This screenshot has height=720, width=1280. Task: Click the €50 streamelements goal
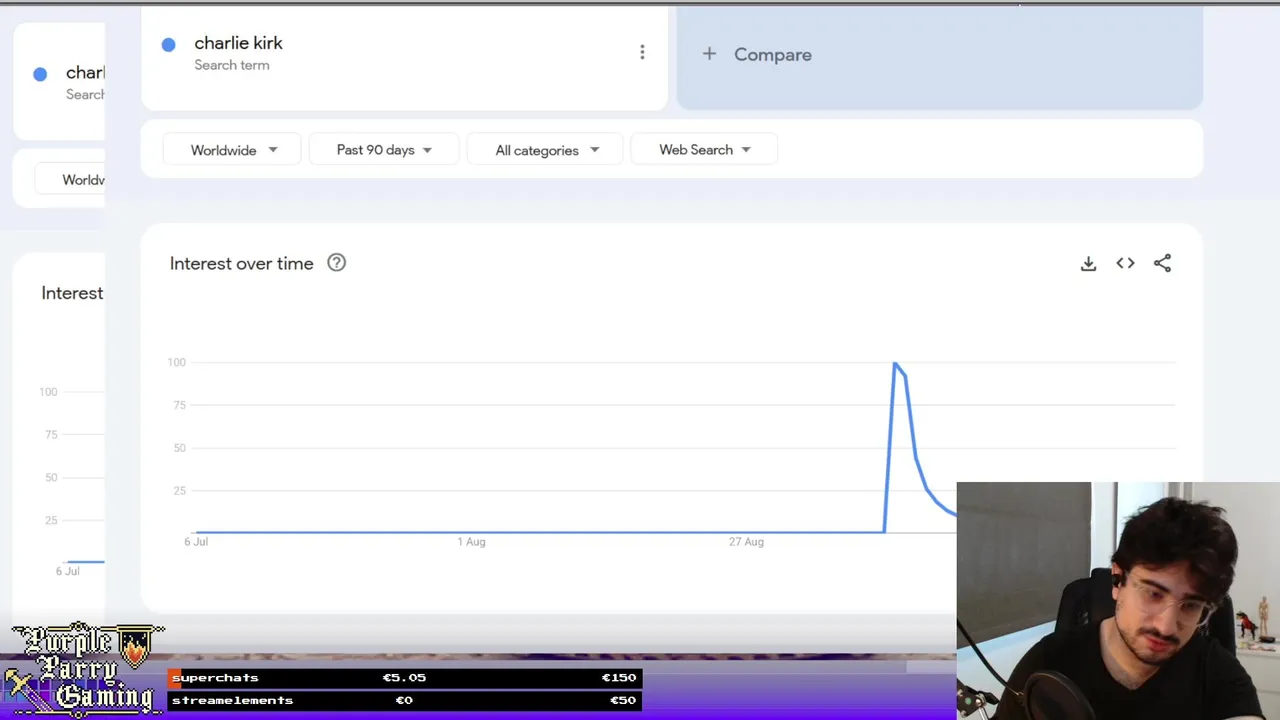(623, 700)
